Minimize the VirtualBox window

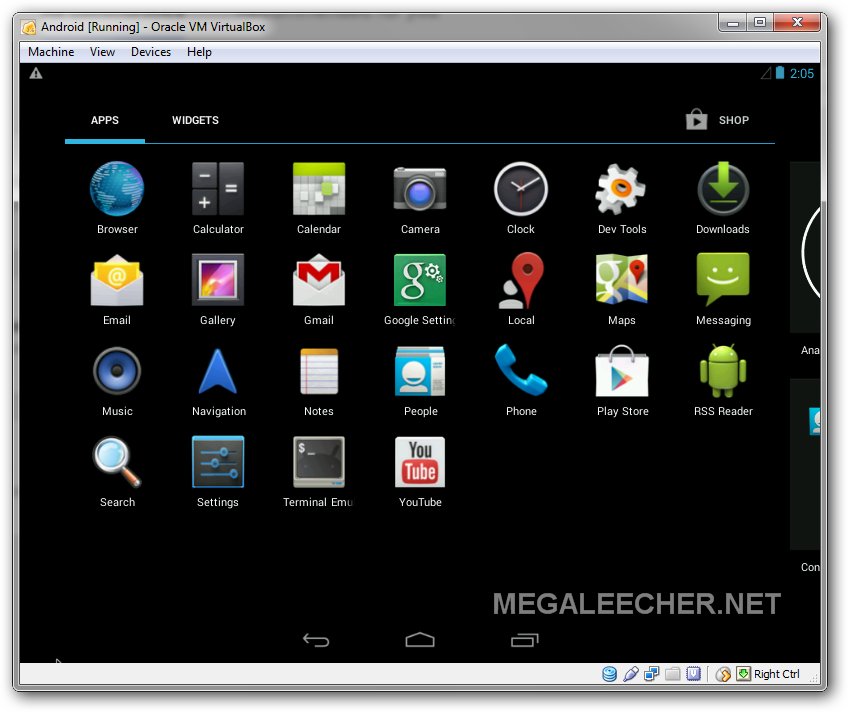pos(733,23)
